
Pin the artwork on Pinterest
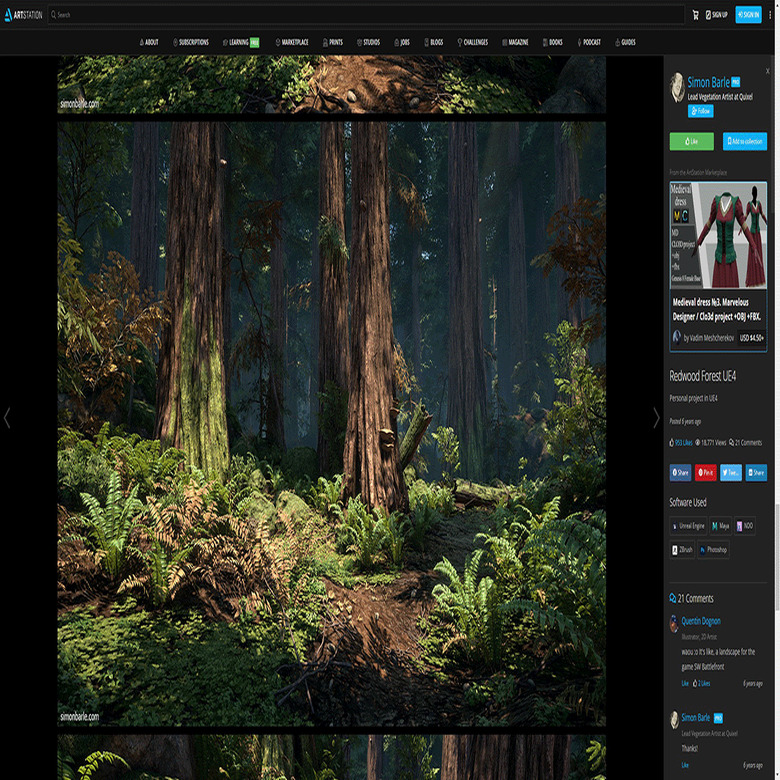click(x=705, y=472)
